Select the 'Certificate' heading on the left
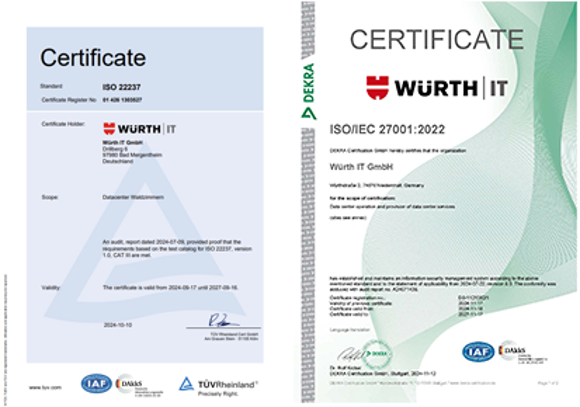This screenshot has height=407, width=580. coord(93,58)
